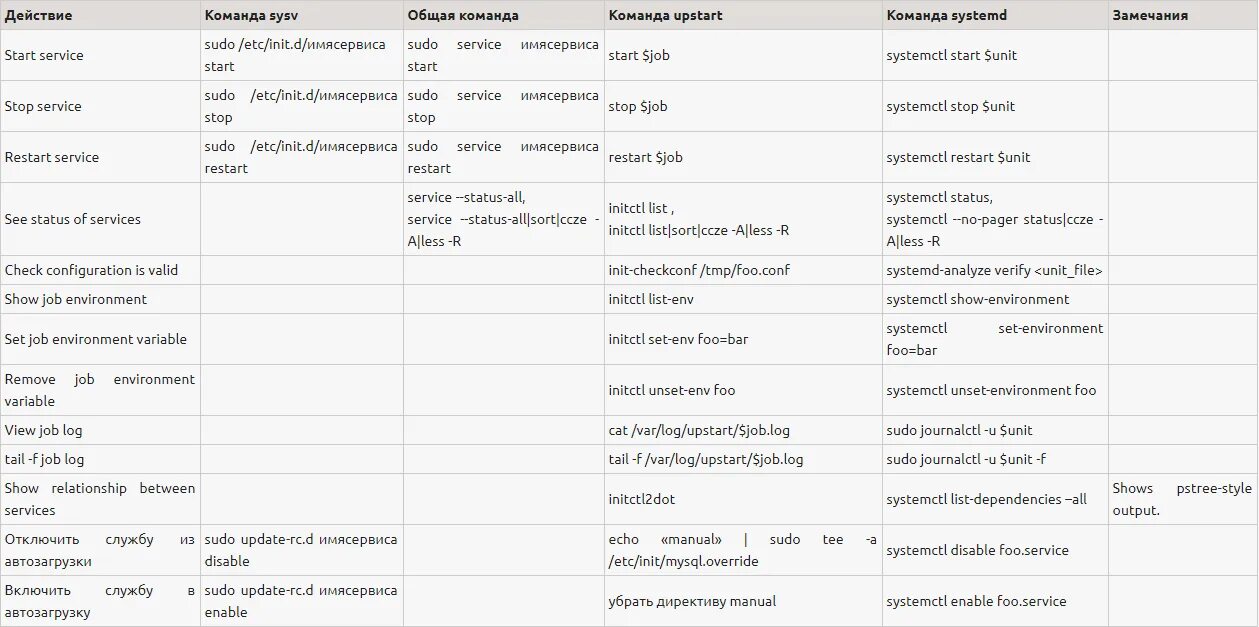Click the 'Действие' column header
Viewport: 1259px width, 627px height.
pyautogui.click(x=38, y=16)
